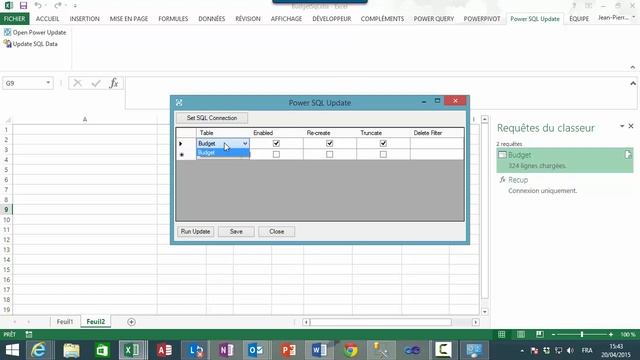Open the Requêtes du classeur pane options arrow

[622, 126]
